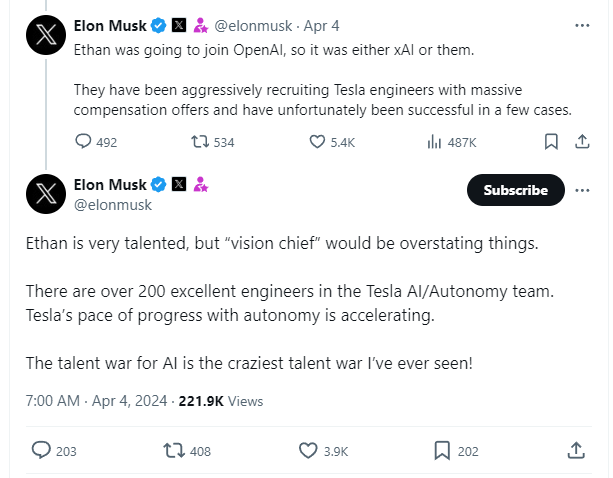Click the Subscribe button

tap(515, 190)
